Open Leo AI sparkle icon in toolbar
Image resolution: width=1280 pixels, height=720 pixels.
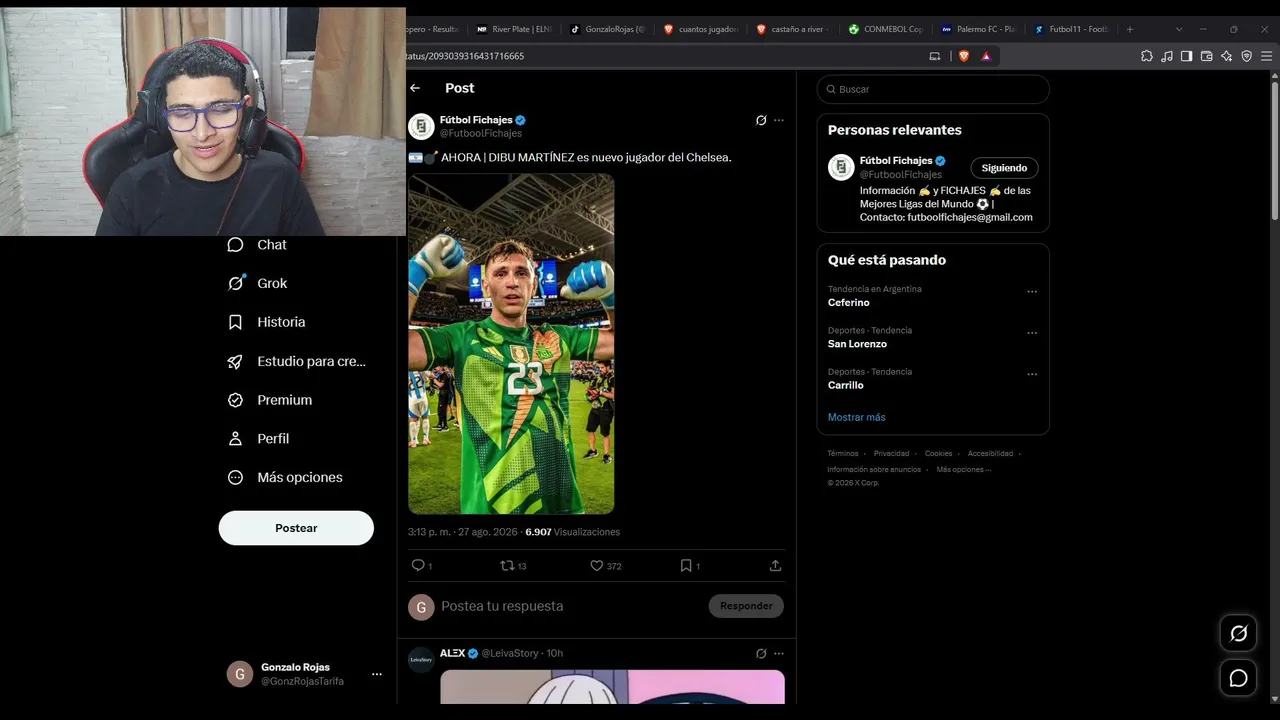[1226, 56]
